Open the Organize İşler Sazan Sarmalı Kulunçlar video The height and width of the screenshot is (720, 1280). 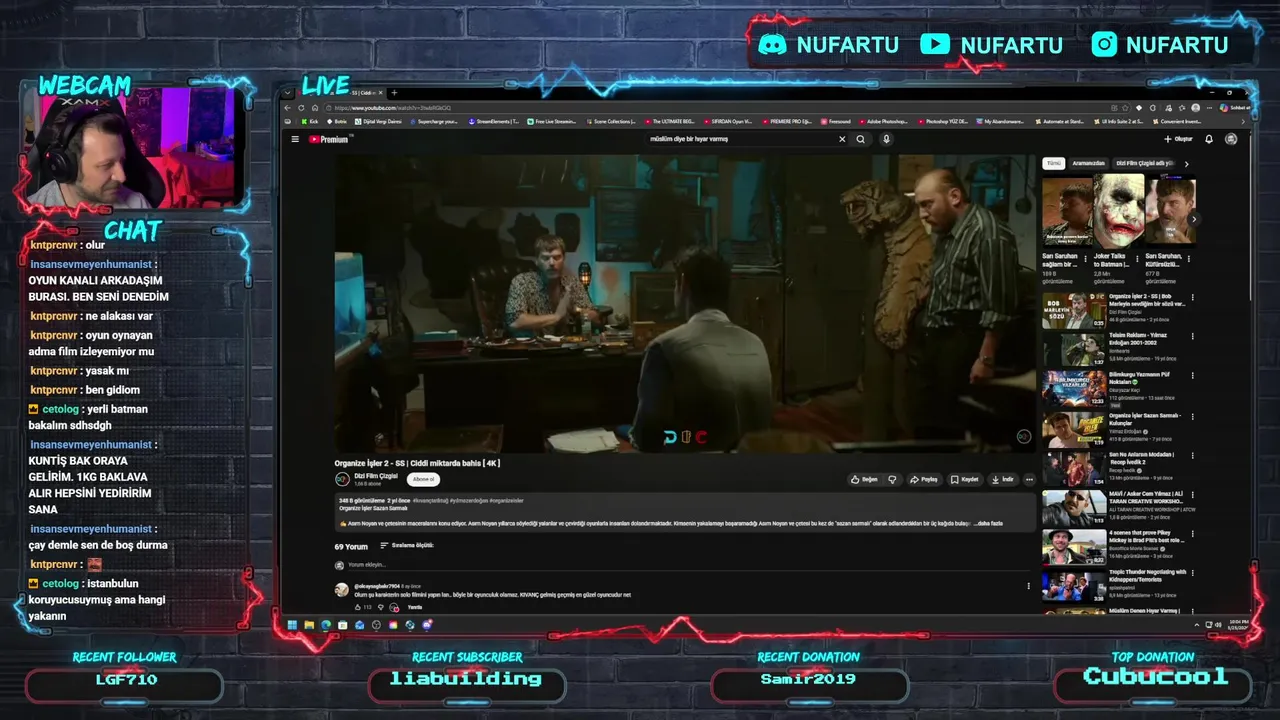pyautogui.click(x=1074, y=429)
